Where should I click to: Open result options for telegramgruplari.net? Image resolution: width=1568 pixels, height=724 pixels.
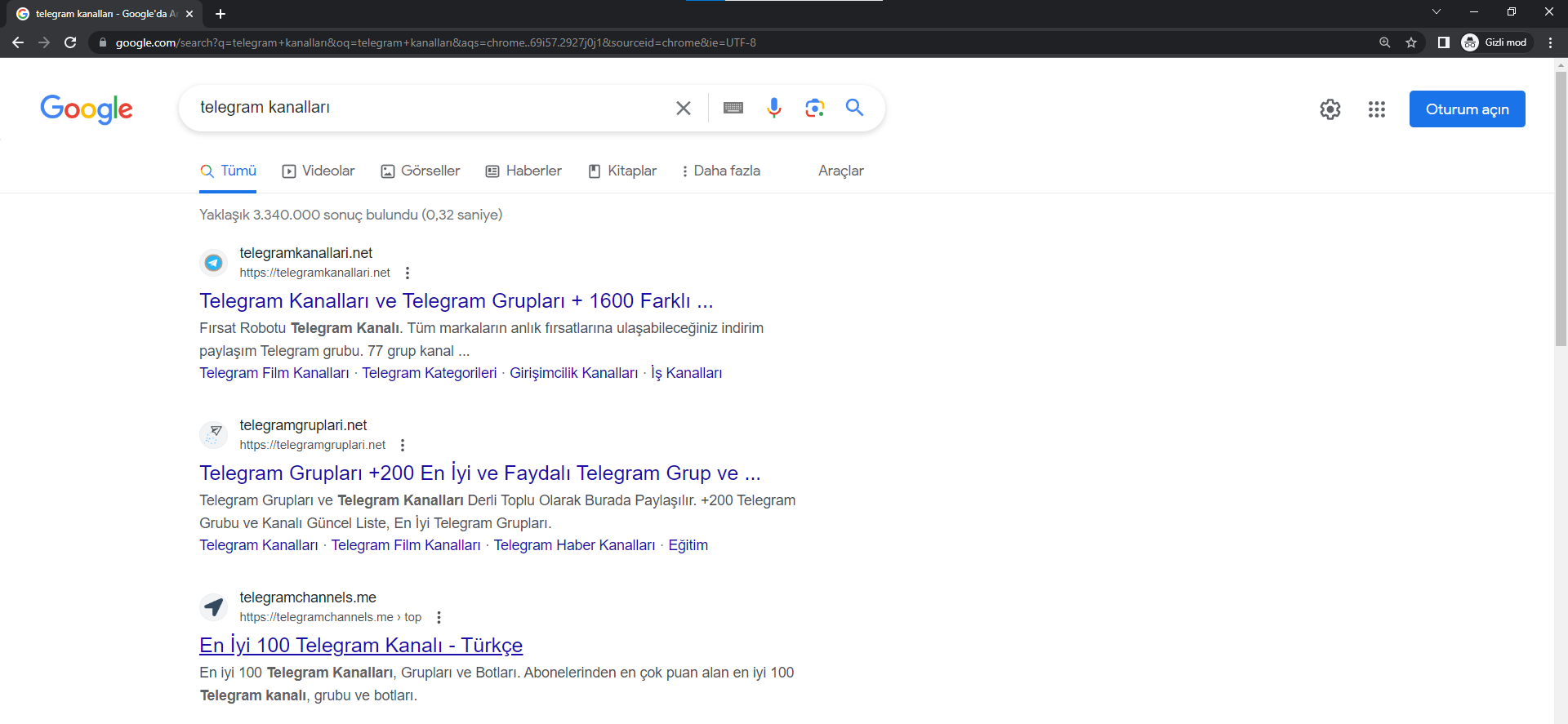tap(403, 445)
